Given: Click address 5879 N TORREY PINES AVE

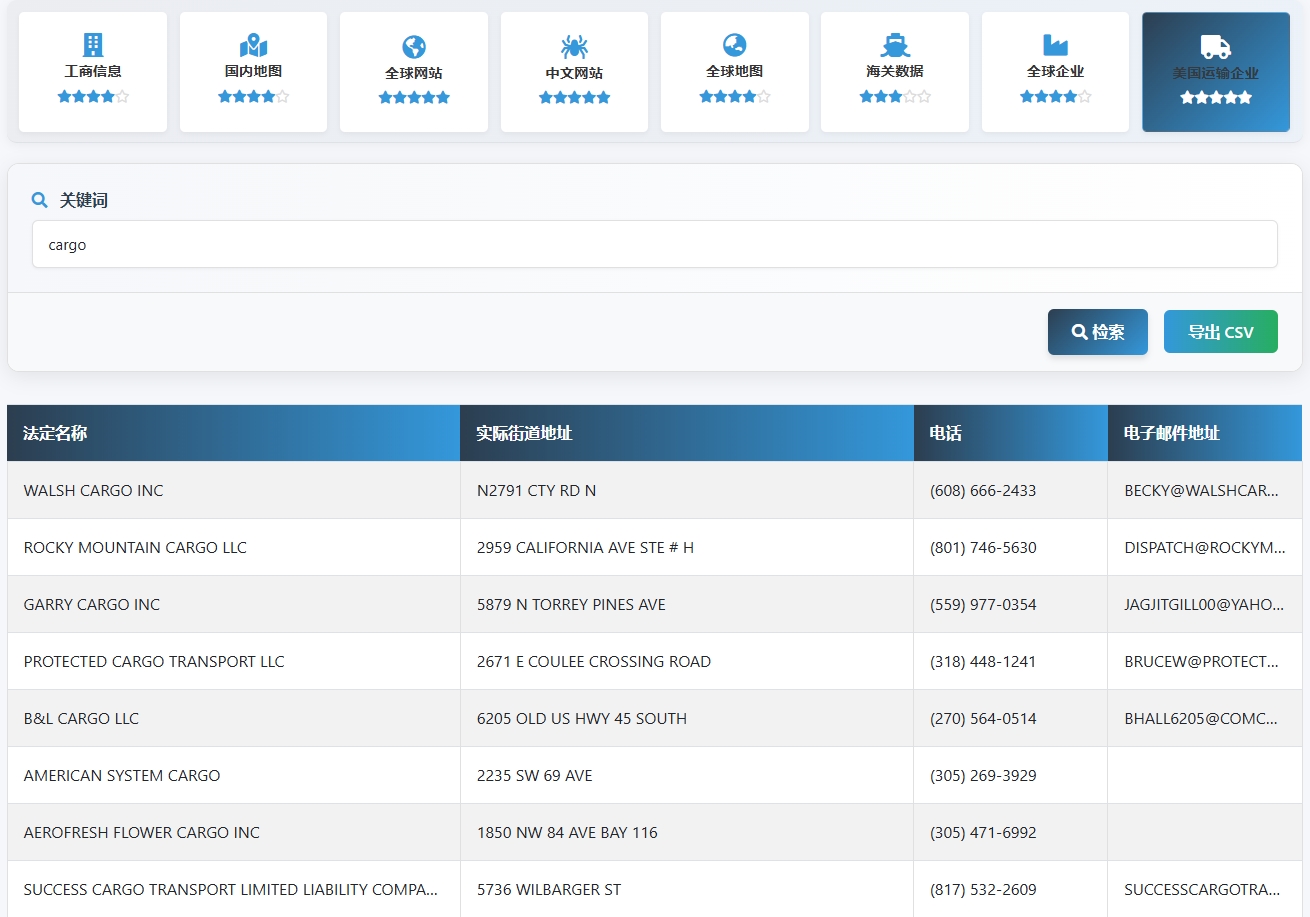Looking at the screenshot, I should pyautogui.click(x=571, y=604).
